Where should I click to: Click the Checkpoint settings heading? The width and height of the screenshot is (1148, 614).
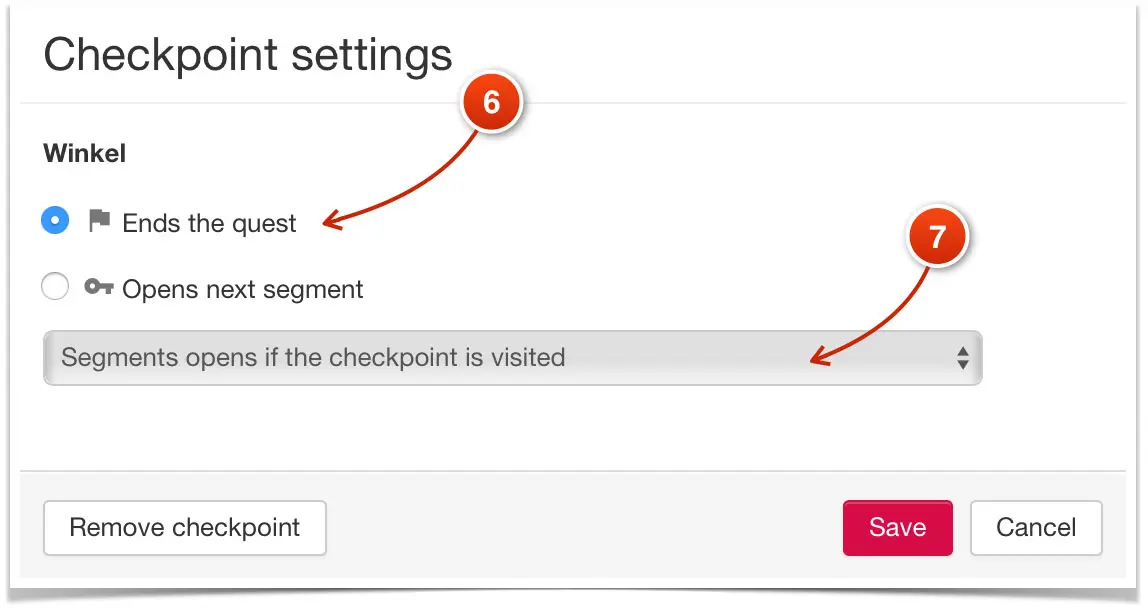[248, 56]
